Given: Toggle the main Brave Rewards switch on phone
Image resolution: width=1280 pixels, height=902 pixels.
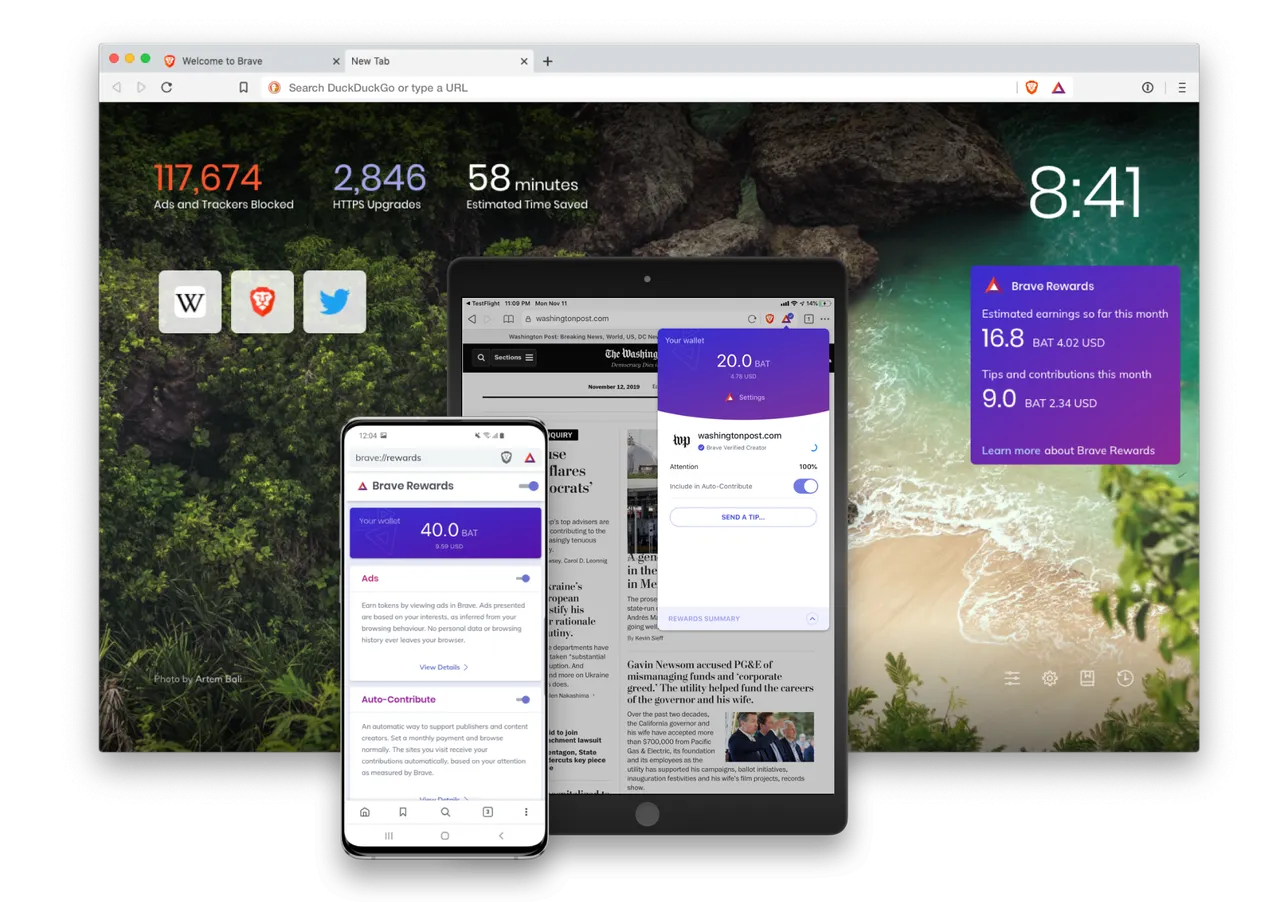Looking at the screenshot, I should coord(529,486).
